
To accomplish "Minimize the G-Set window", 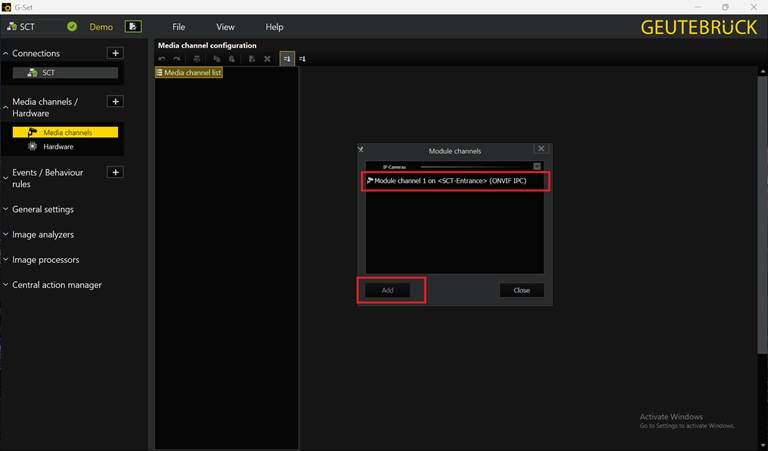I will pos(698,7).
